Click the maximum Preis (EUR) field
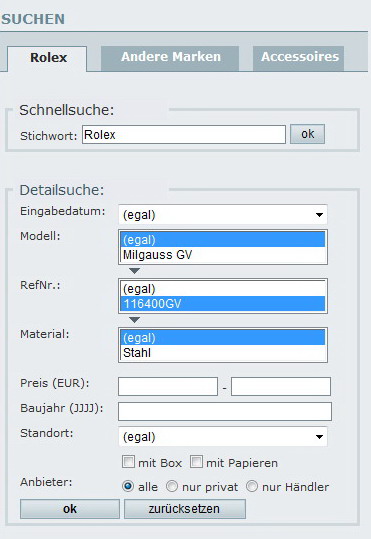Screen dimensions: 371x539 tap(281, 386)
